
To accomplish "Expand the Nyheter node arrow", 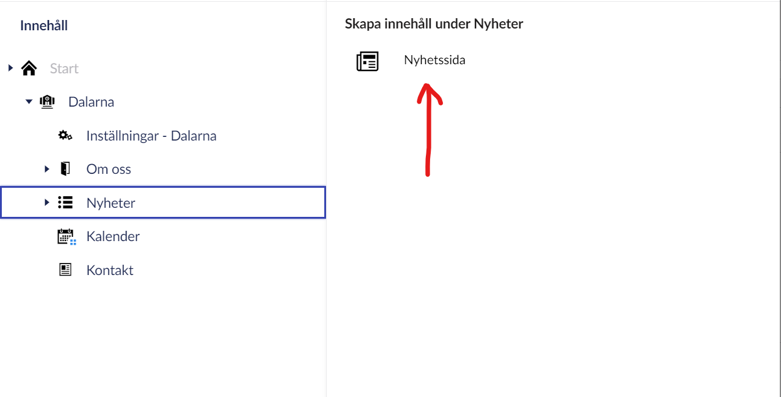I will (47, 202).
